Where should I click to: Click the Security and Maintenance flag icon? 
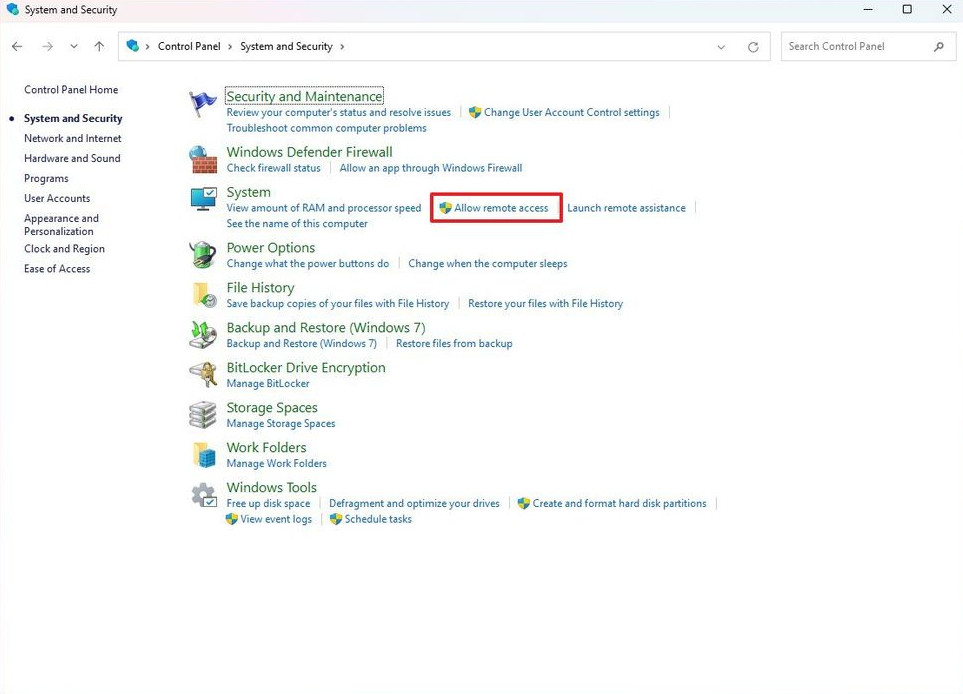(203, 104)
